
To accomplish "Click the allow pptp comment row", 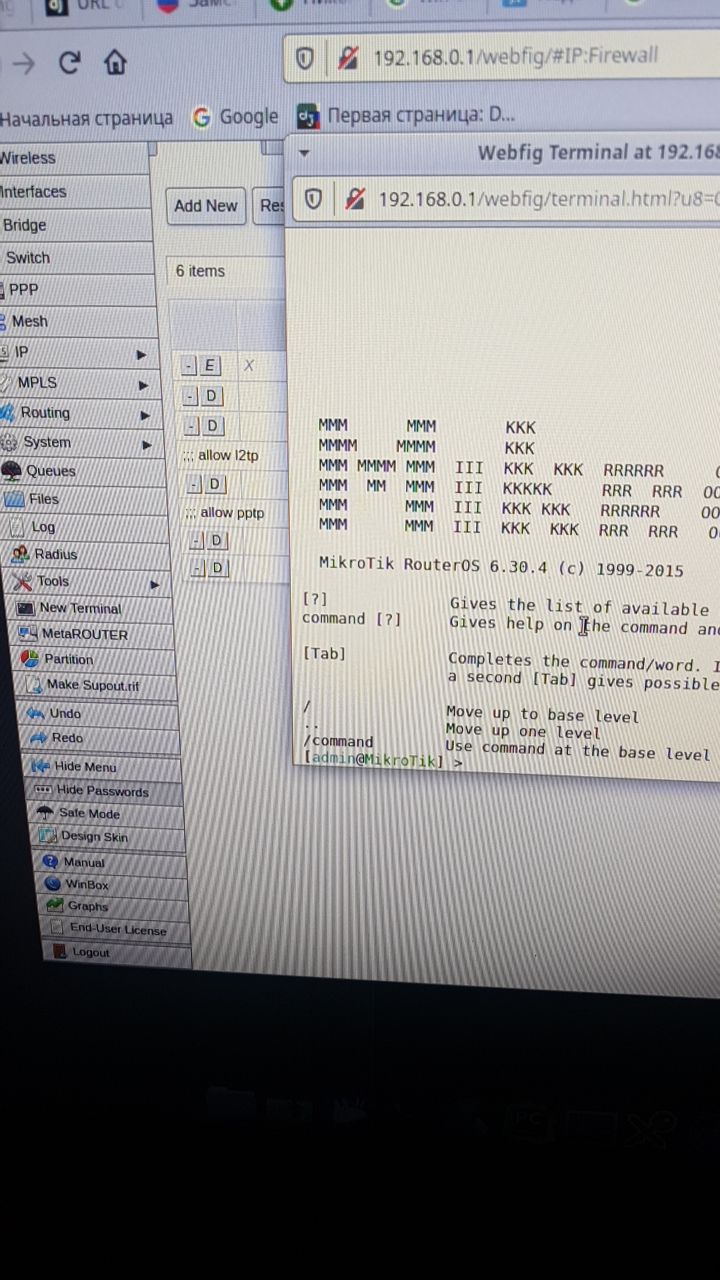I will click(224, 513).
